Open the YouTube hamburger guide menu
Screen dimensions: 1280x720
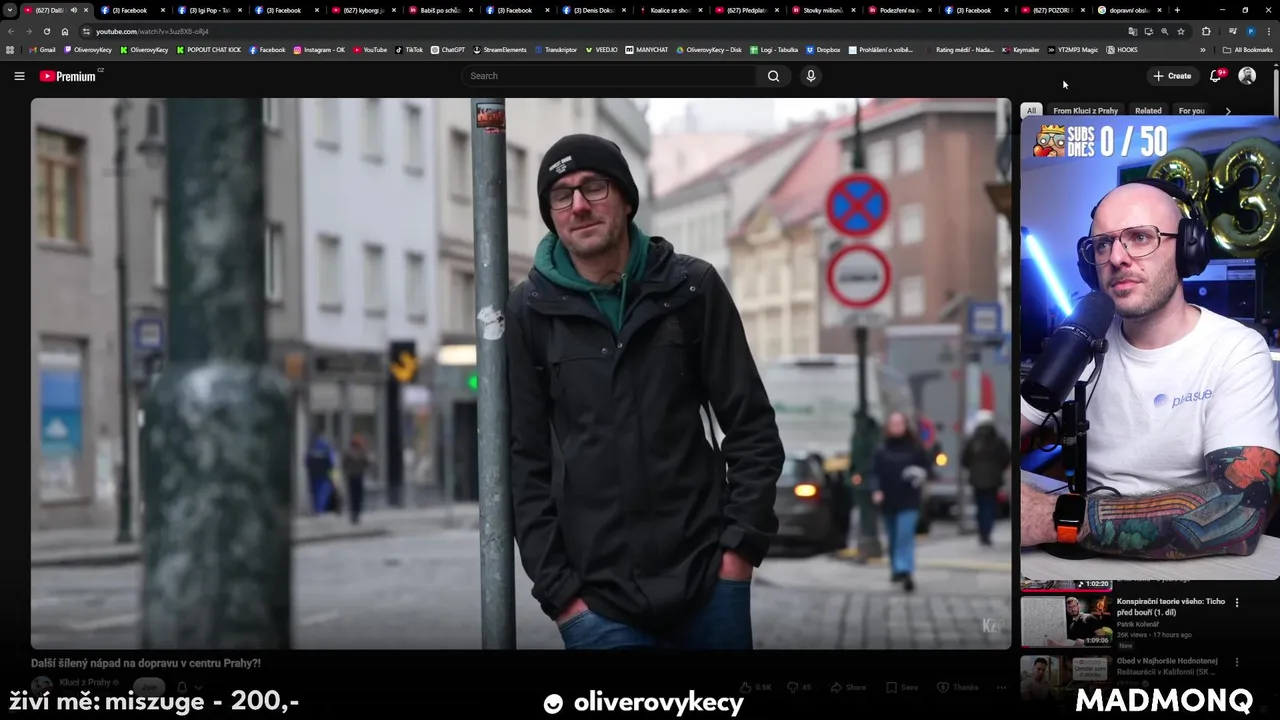click(x=19, y=76)
